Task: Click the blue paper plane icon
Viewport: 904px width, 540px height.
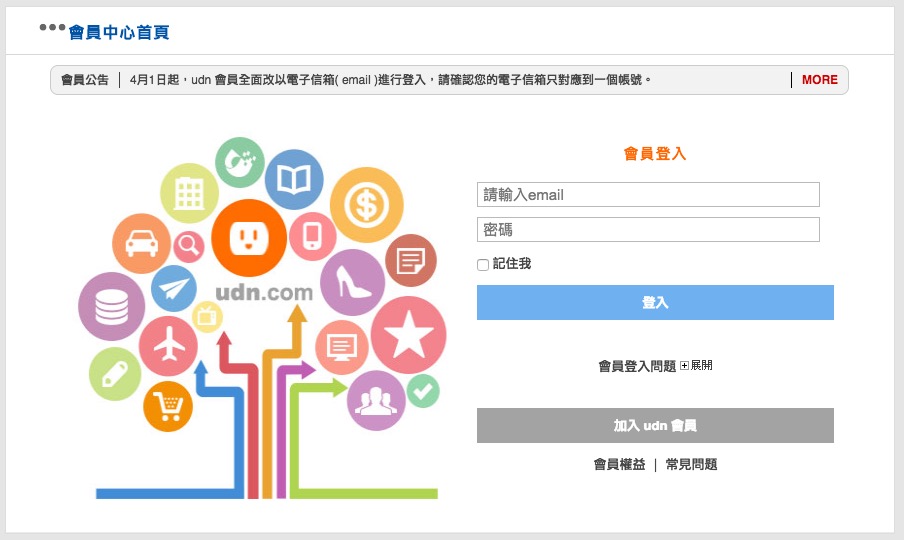Action: click(x=174, y=288)
